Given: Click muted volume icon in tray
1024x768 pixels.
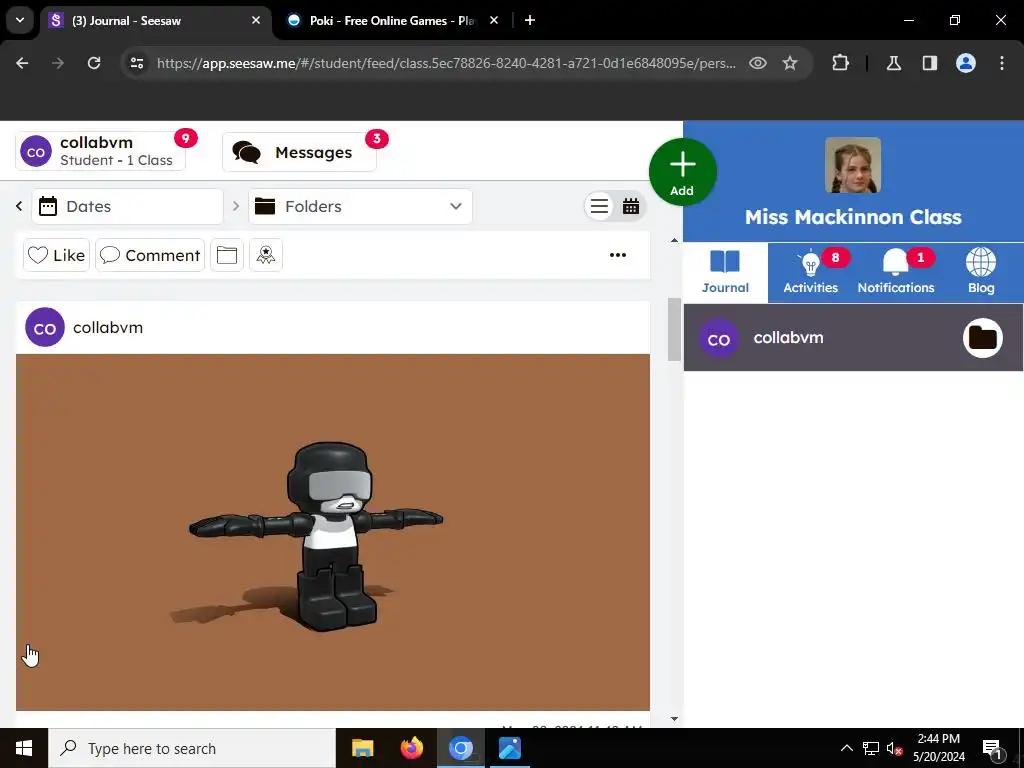Looking at the screenshot, I should pos(894,748).
